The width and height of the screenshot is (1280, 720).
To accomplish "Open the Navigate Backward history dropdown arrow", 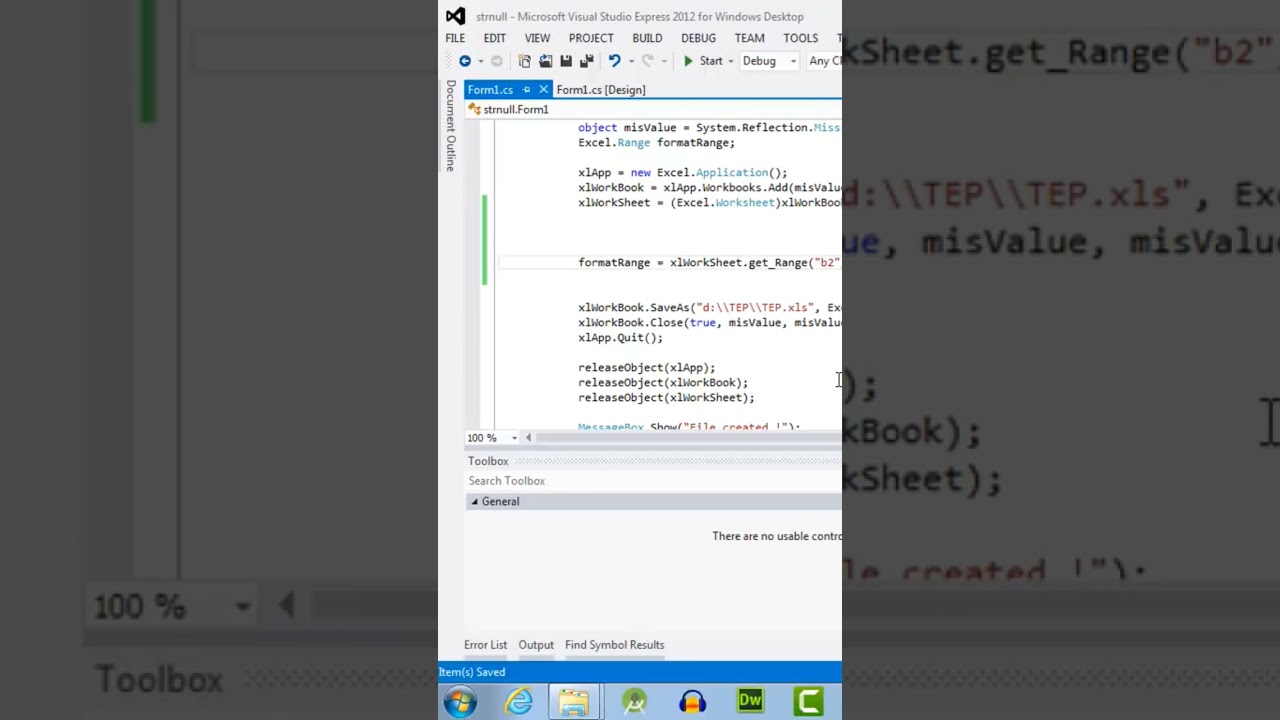I will coord(480,61).
